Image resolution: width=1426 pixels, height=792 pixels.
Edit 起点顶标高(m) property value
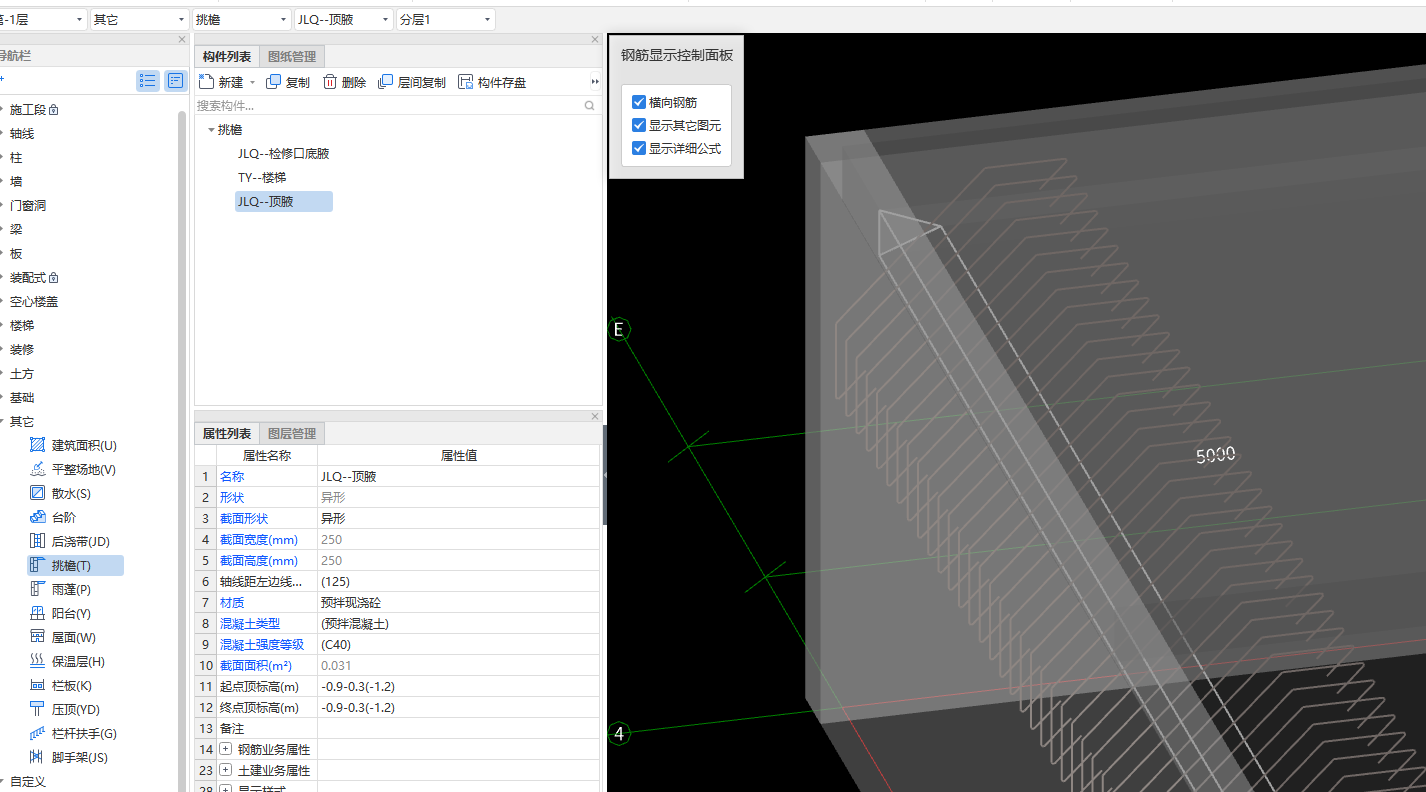(x=458, y=687)
